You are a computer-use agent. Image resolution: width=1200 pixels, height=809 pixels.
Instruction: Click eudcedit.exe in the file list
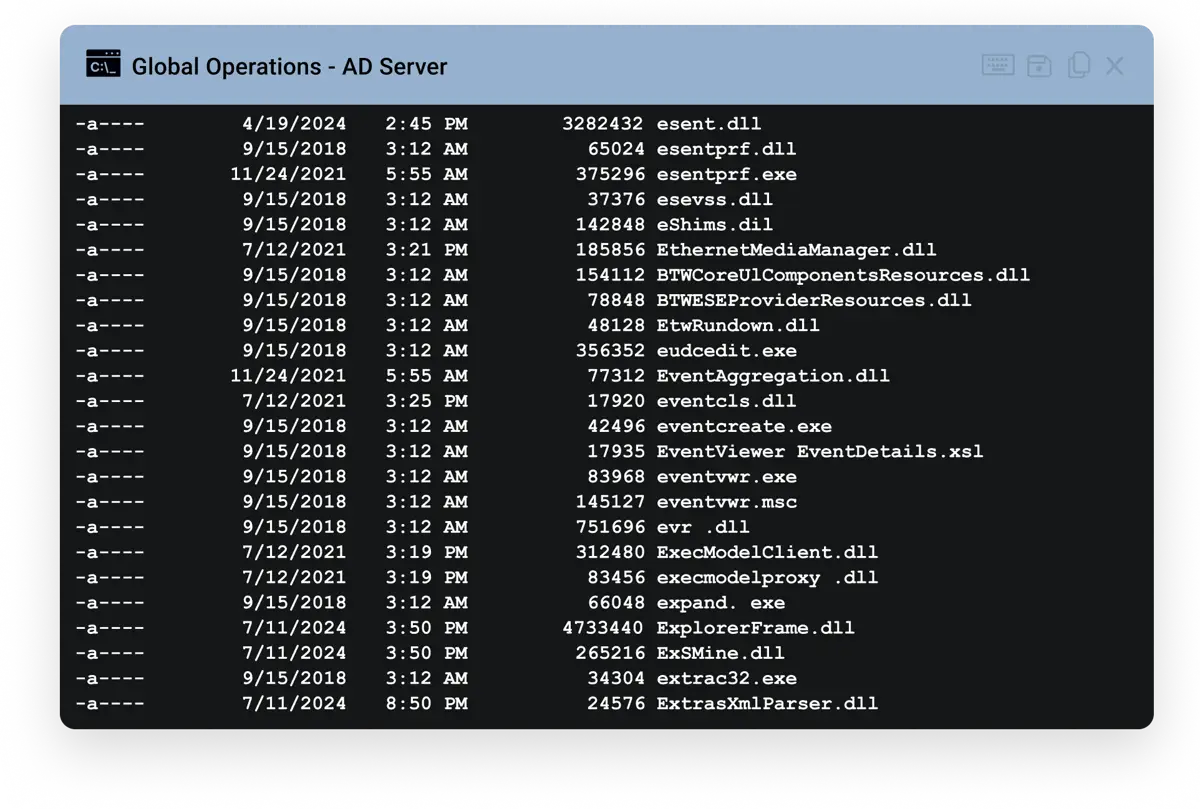tap(727, 351)
